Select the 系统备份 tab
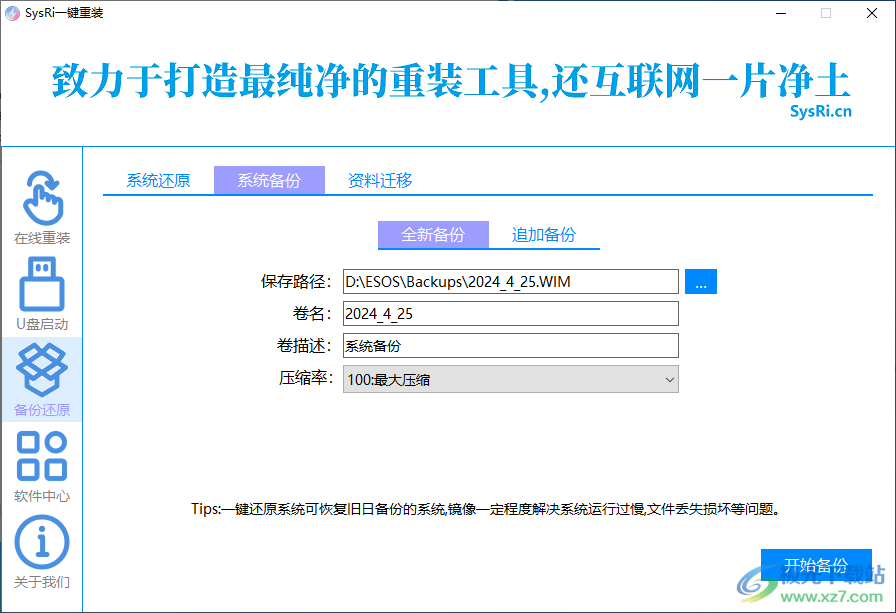Image resolution: width=896 pixels, height=613 pixels. (x=269, y=180)
